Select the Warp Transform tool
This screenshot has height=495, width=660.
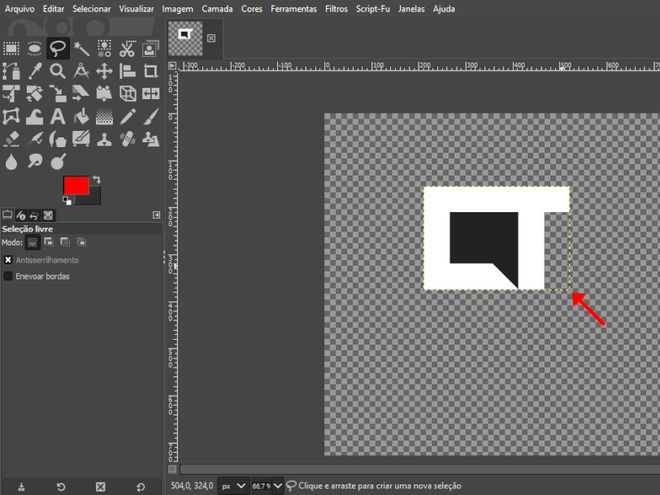(35, 117)
